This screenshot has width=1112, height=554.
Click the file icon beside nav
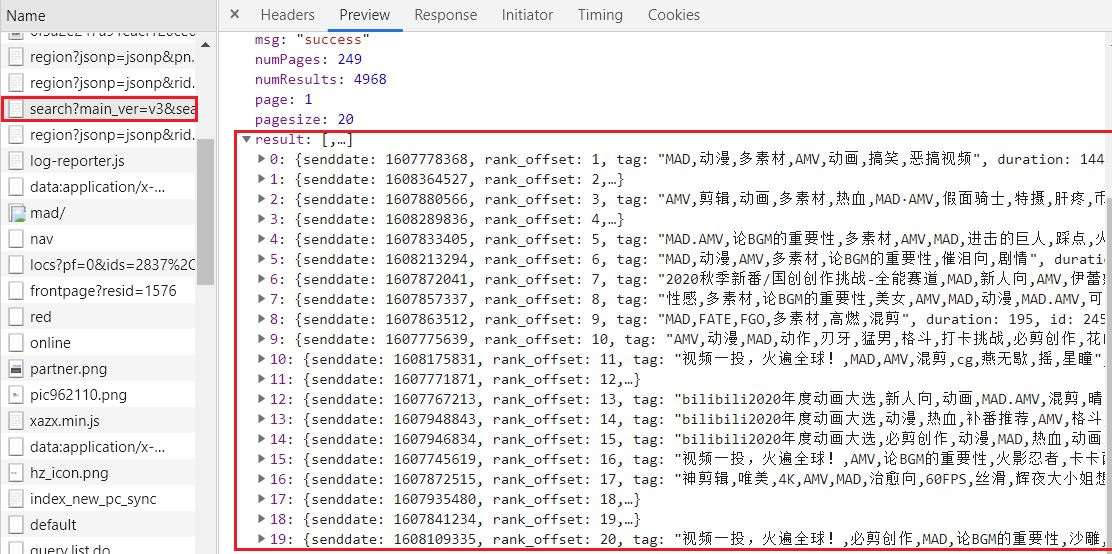pyautogui.click(x=16, y=239)
